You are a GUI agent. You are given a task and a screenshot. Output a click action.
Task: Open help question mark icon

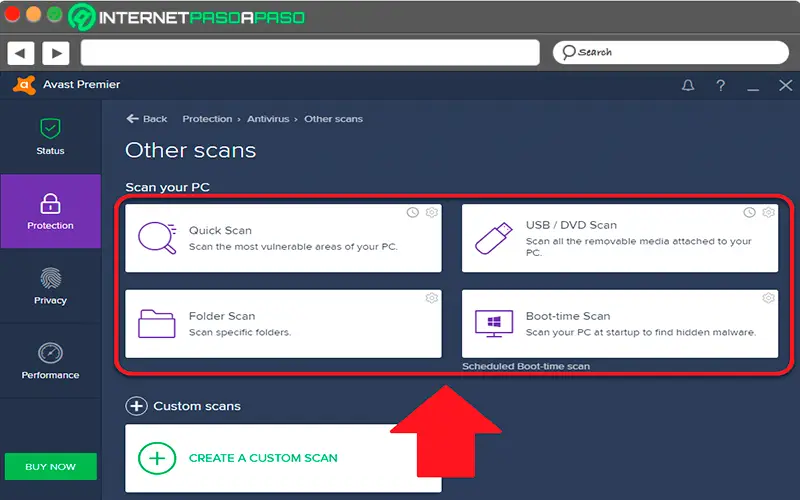click(x=720, y=85)
